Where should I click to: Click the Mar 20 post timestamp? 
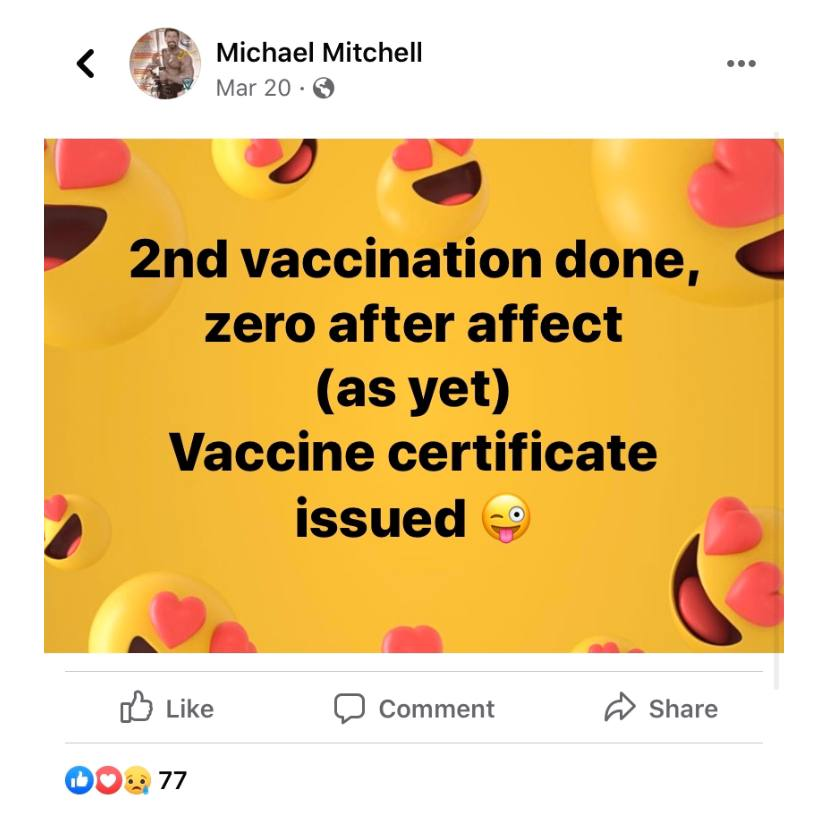253,88
